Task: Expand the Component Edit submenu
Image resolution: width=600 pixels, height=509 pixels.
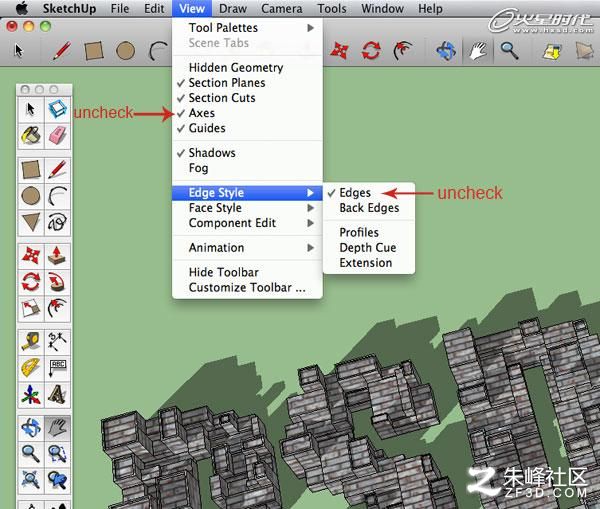Action: (x=247, y=223)
